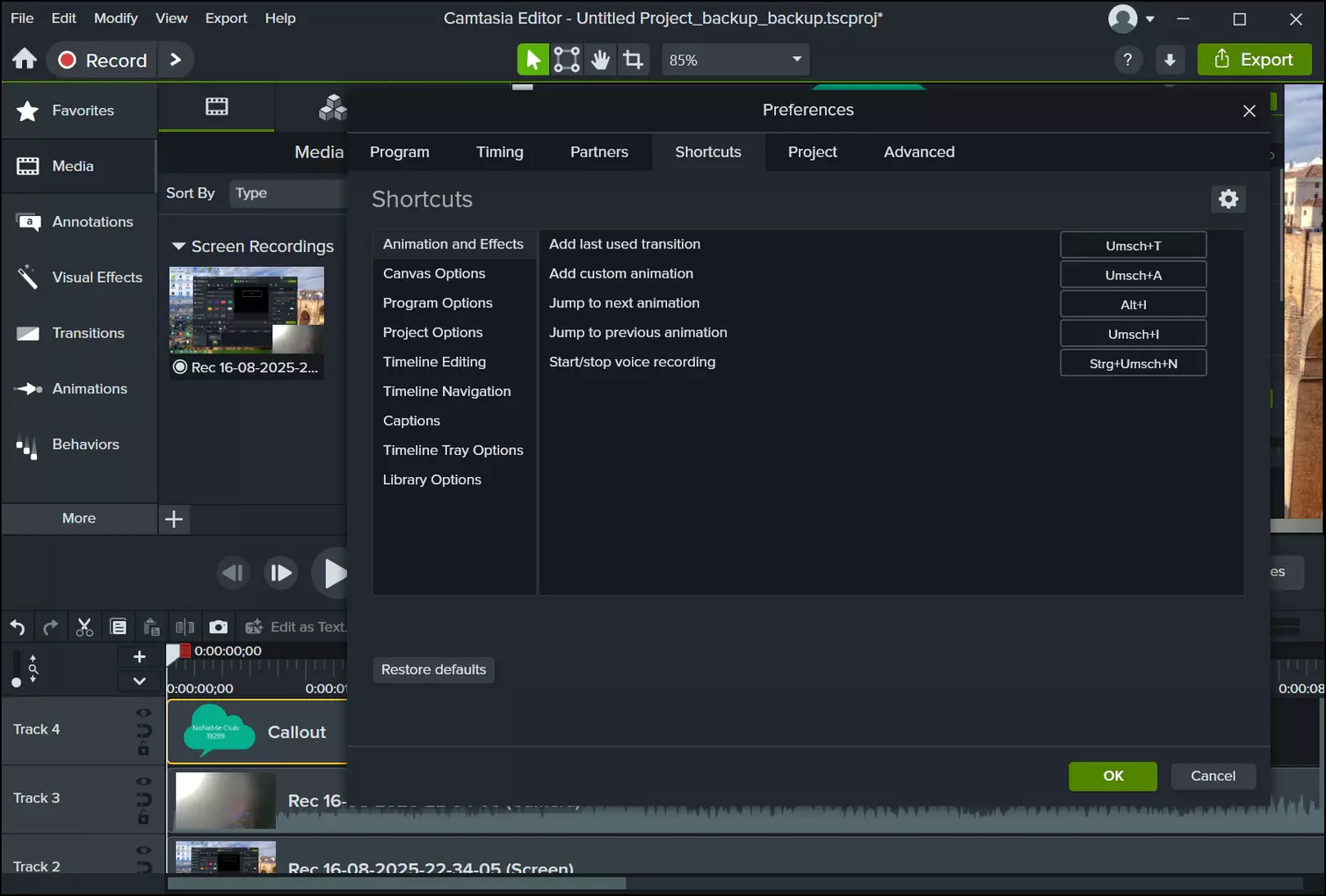
Task: Expand track options chevron below plus
Action: point(139,681)
